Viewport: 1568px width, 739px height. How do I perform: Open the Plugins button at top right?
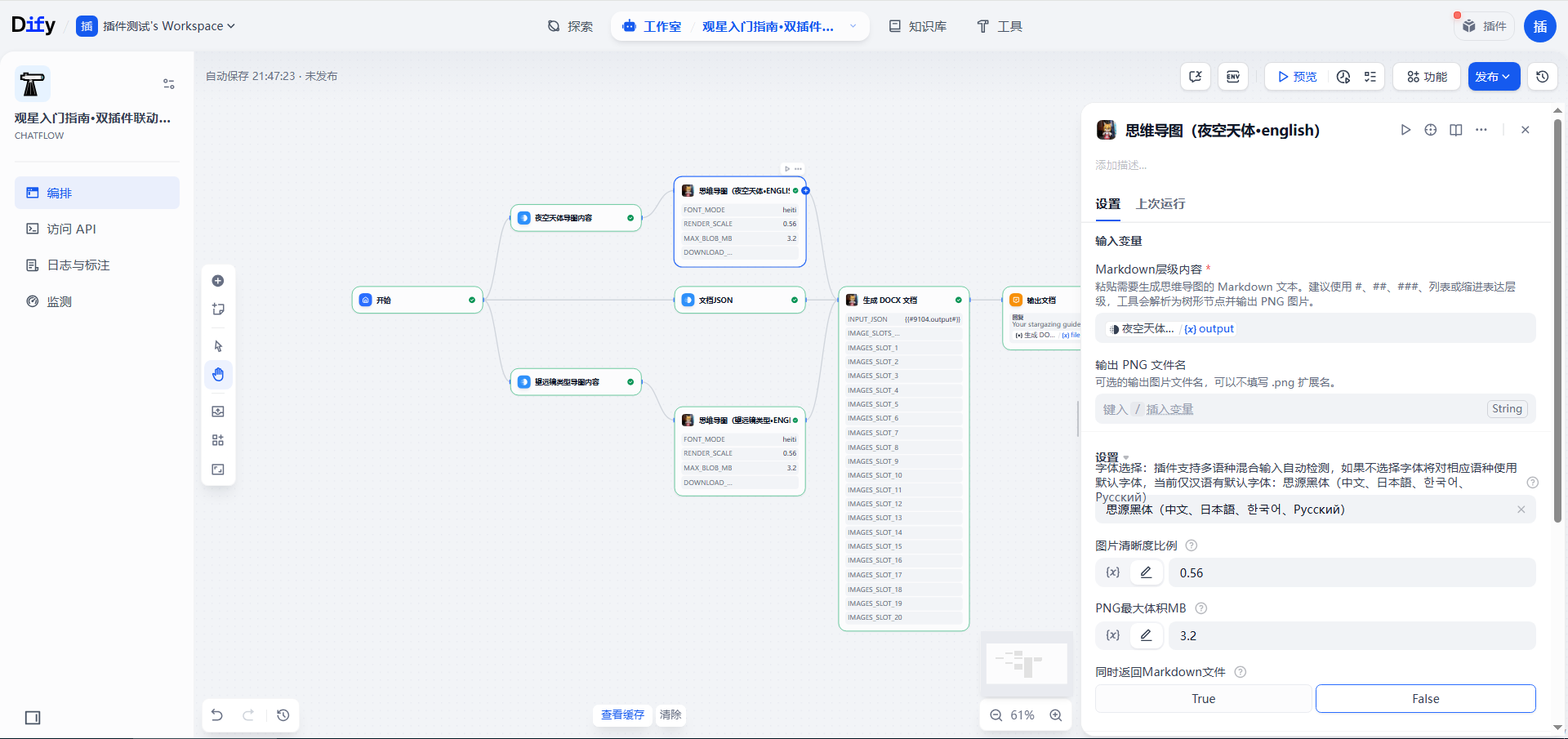click(x=1484, y=26)
